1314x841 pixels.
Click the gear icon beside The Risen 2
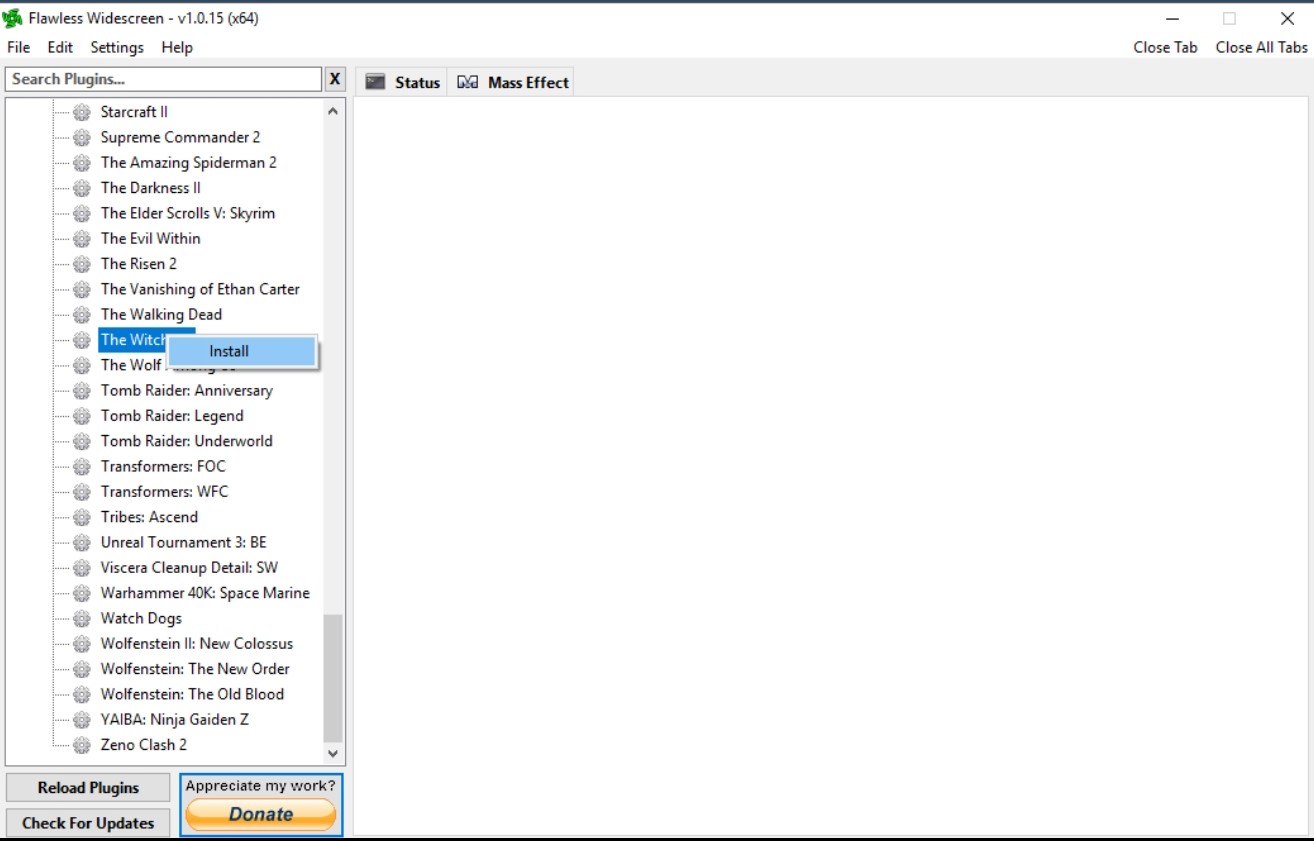82,264
